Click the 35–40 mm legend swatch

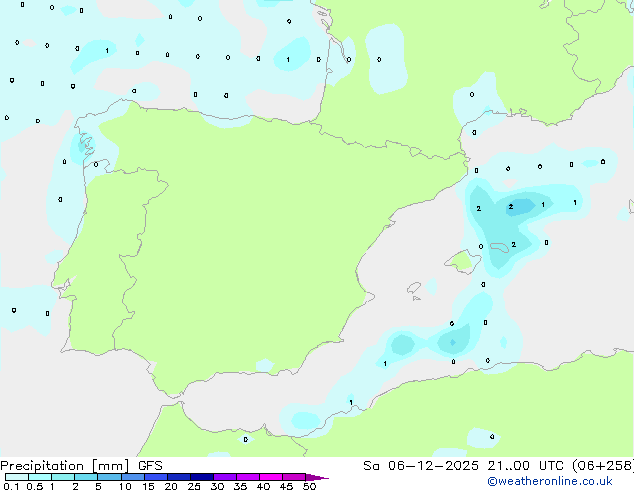coord(247,477)
